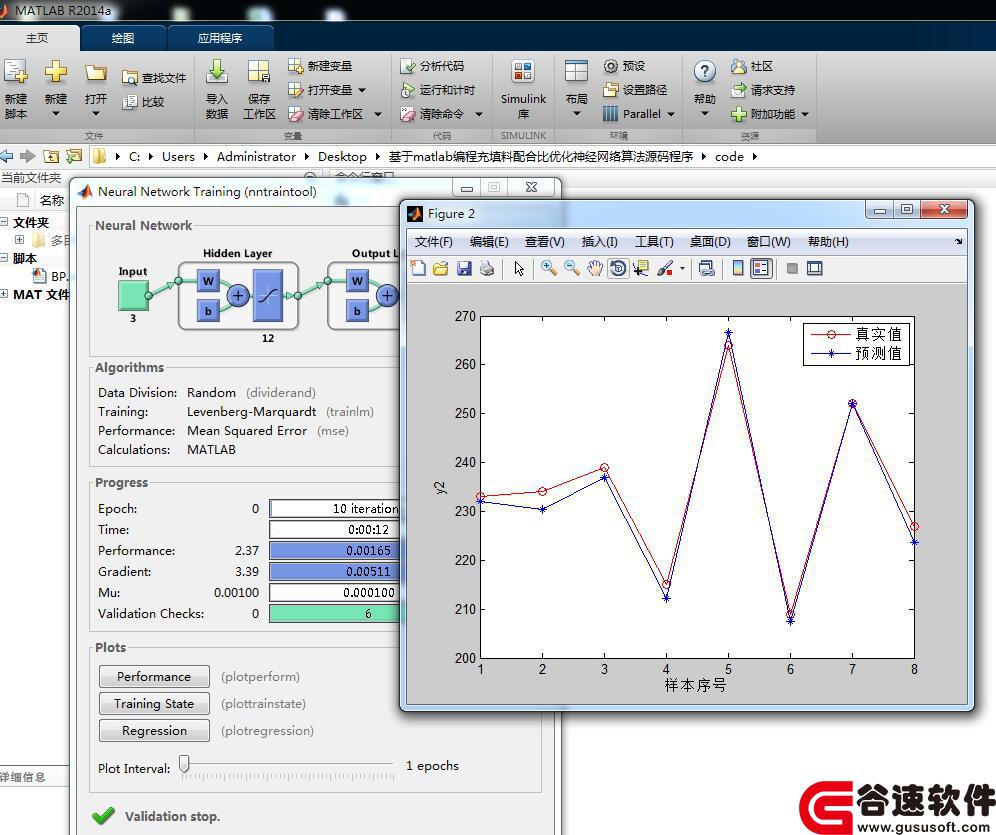Open 插入(I) menu in Figure 2
This screenshot has width=996, height=835.
click(x=600, y=242)
